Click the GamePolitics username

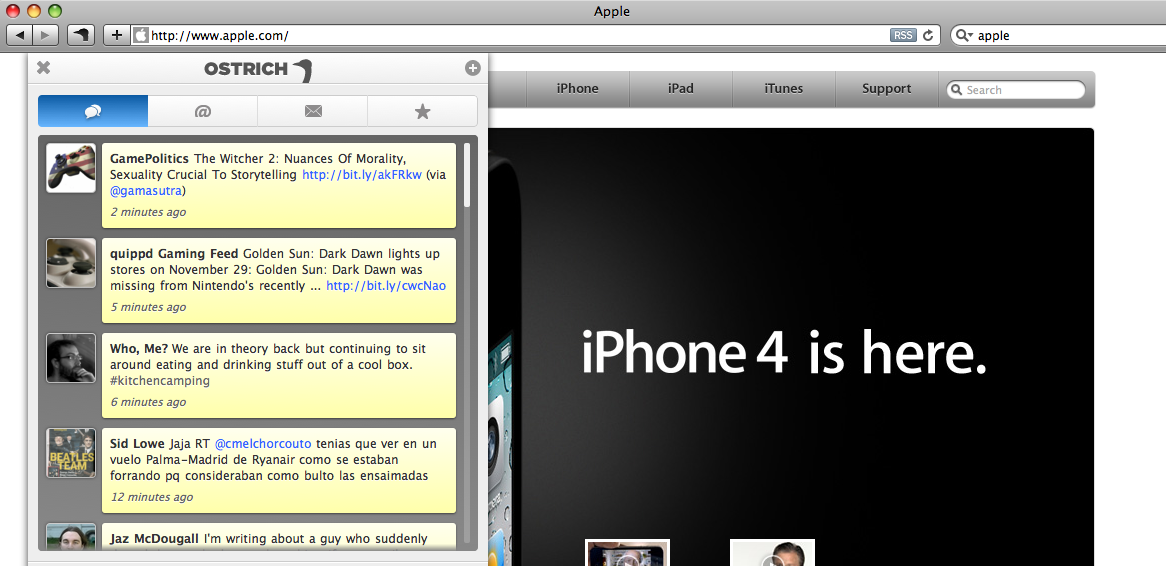coord(149,158)
